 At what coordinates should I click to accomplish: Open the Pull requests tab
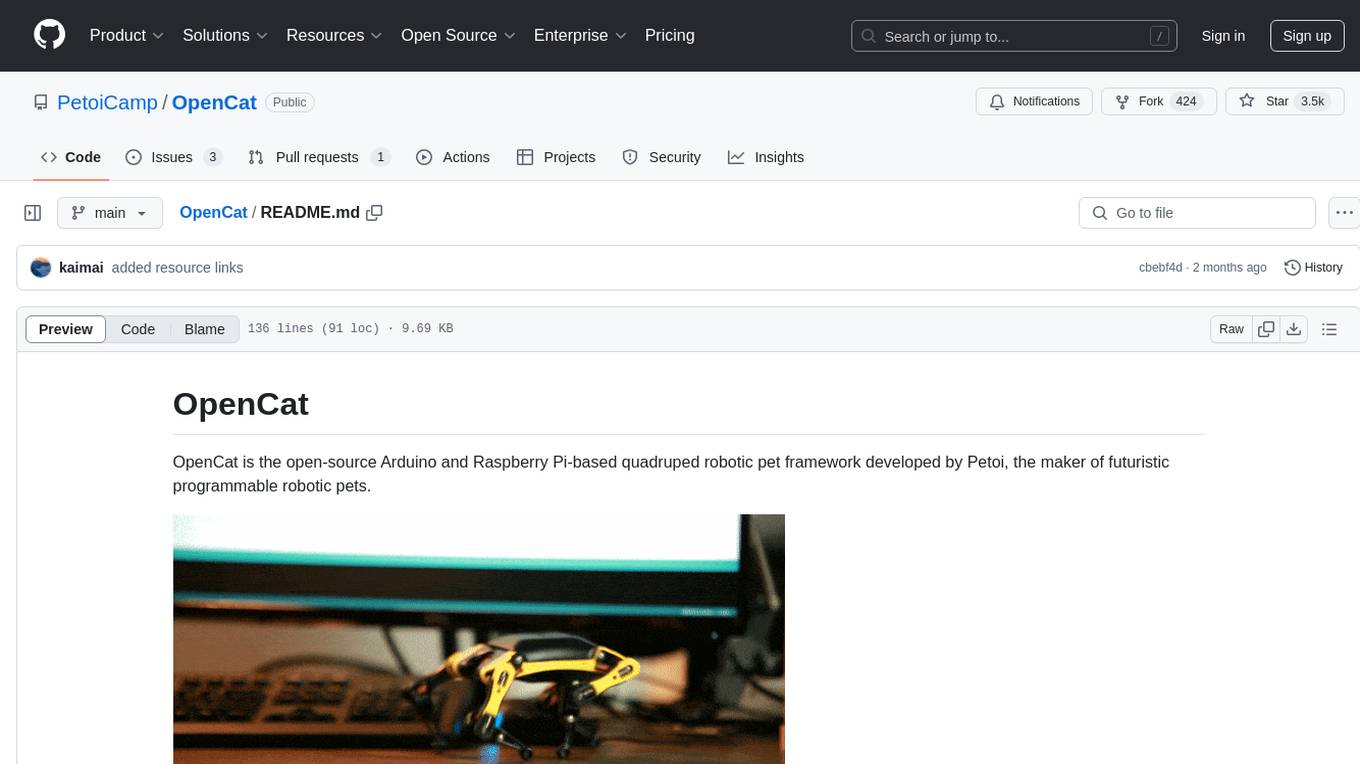click(319, 157)
